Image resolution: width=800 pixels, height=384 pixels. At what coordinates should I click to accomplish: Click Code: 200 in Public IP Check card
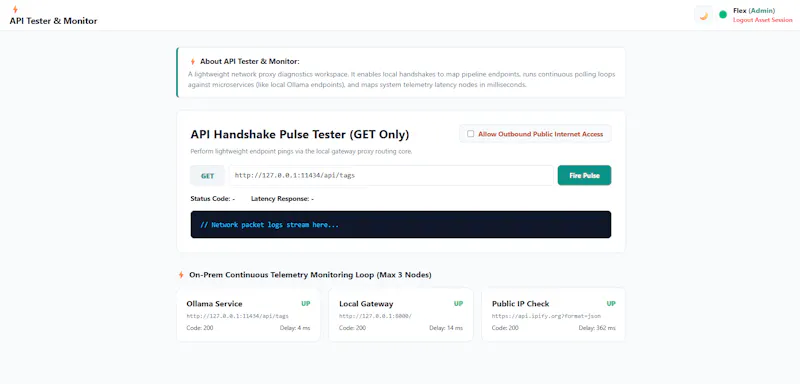505,328
